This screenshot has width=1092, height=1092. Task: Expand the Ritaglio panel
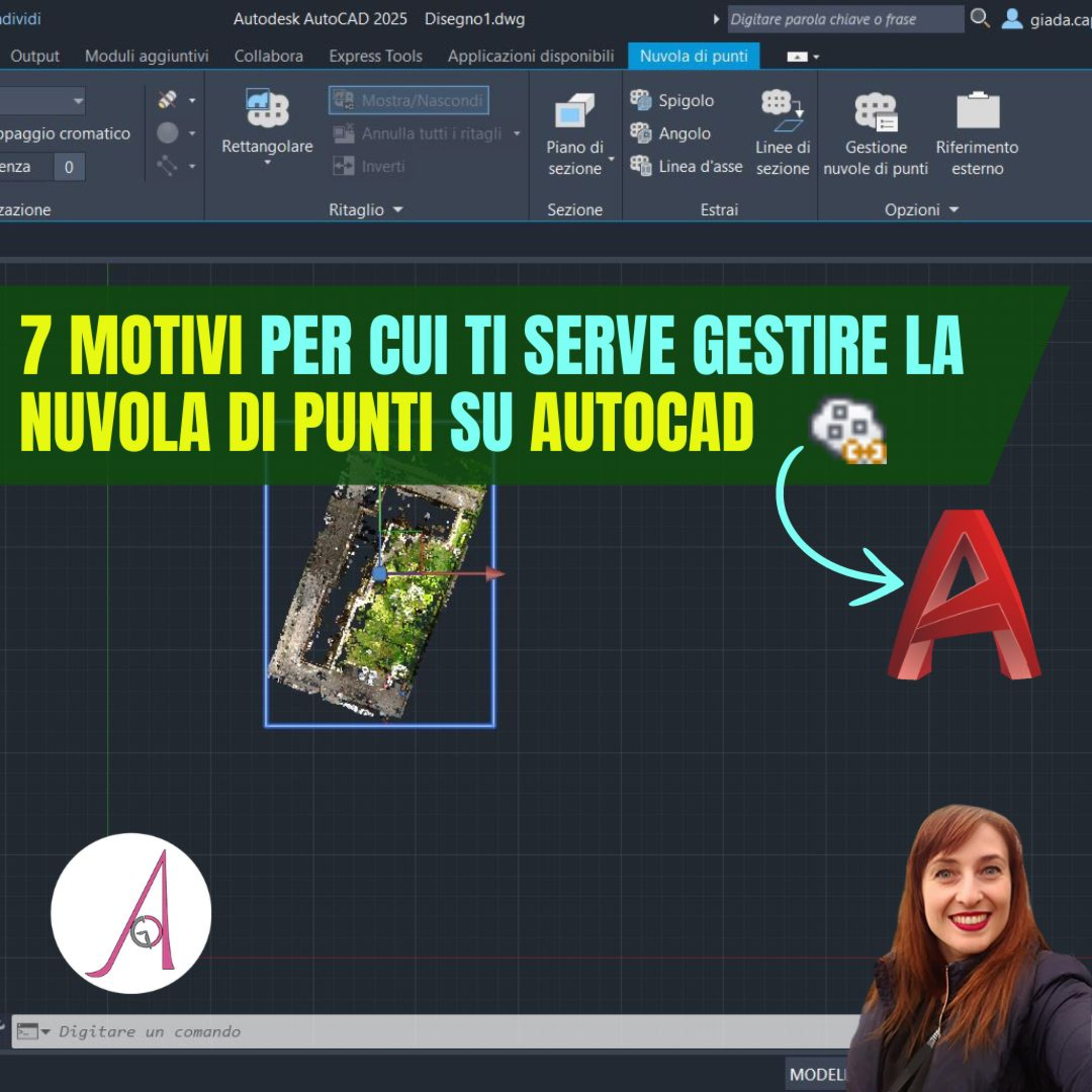366,210
